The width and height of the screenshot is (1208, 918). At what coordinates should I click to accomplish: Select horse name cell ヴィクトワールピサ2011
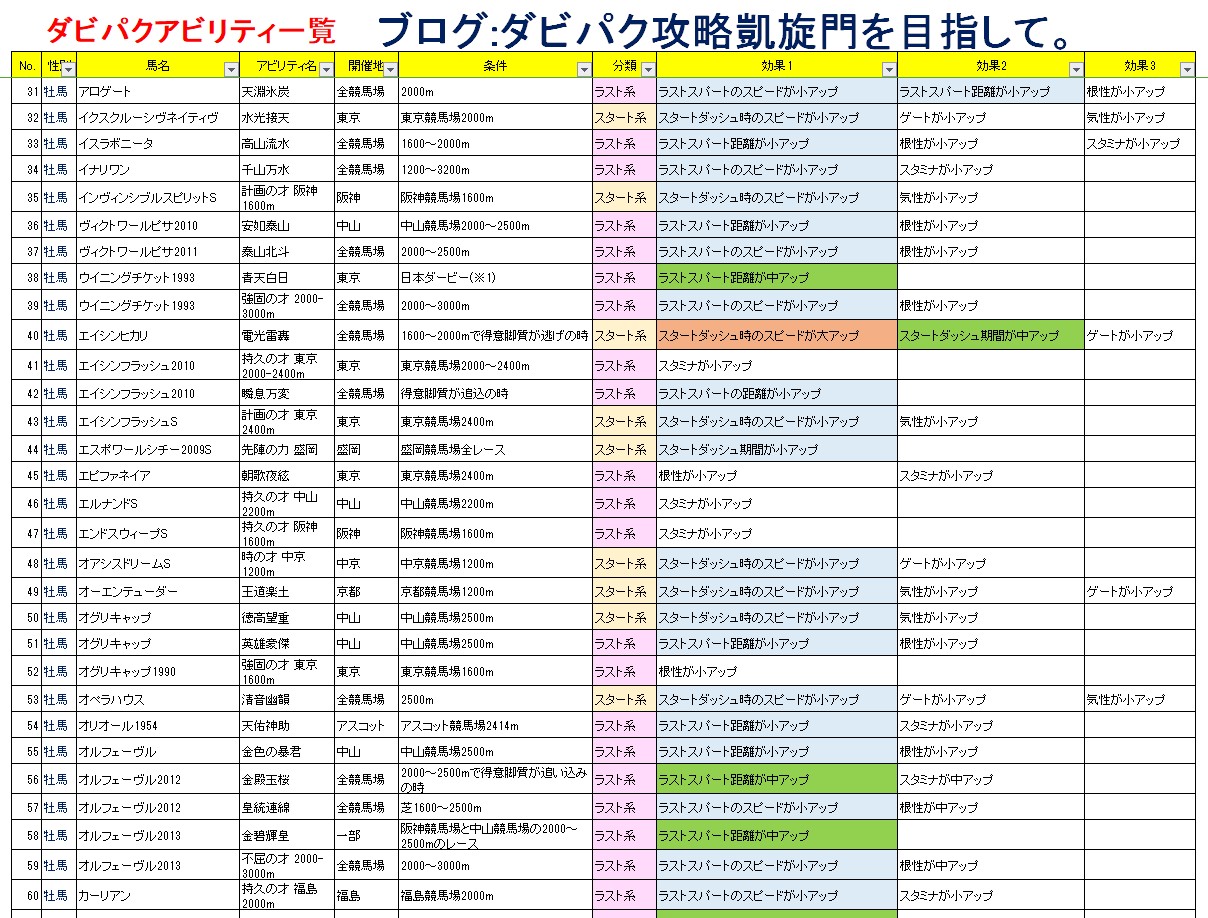158,251
